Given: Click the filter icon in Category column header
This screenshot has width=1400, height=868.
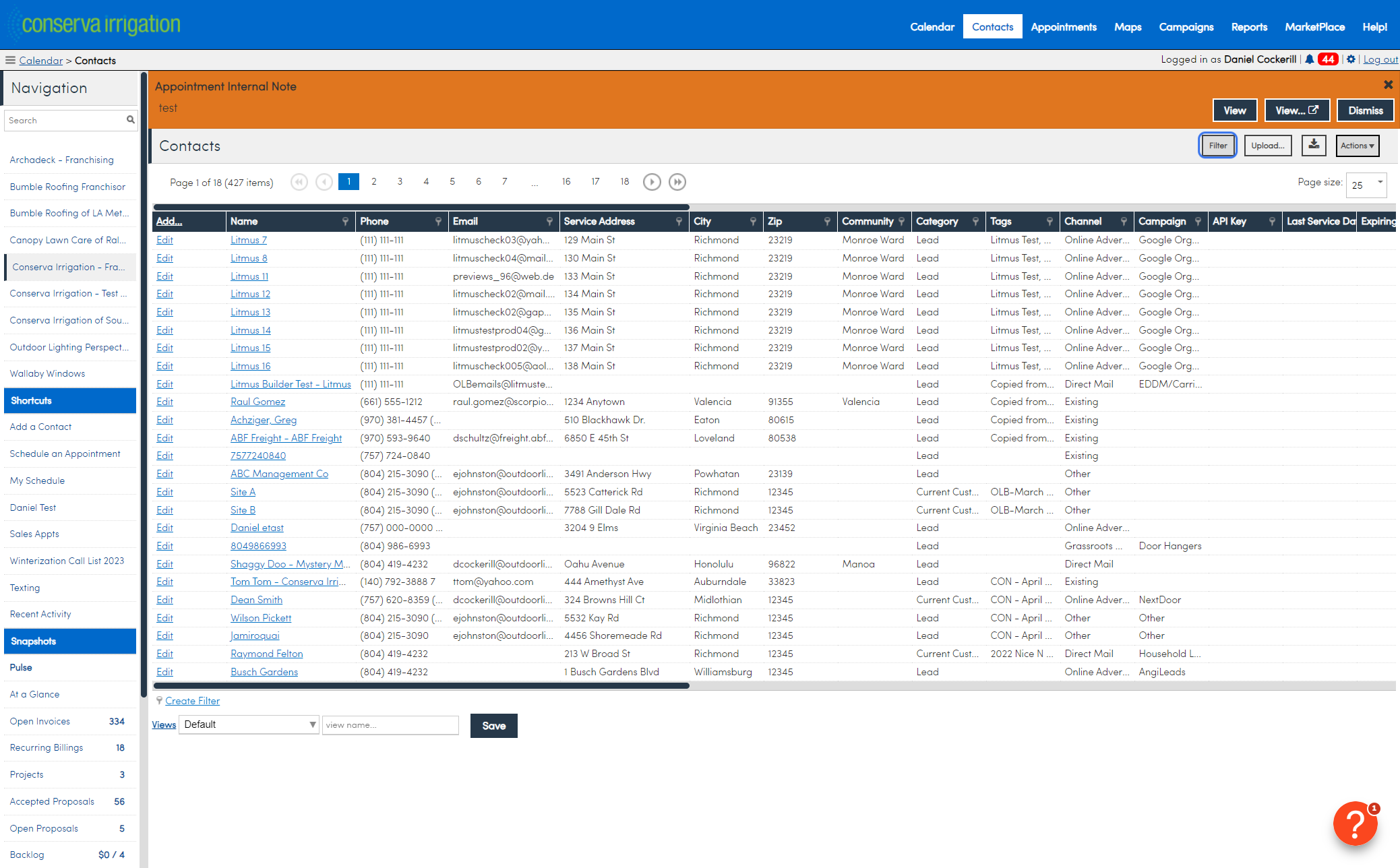Looking at the screenshot, I should [x=975, y=221].
